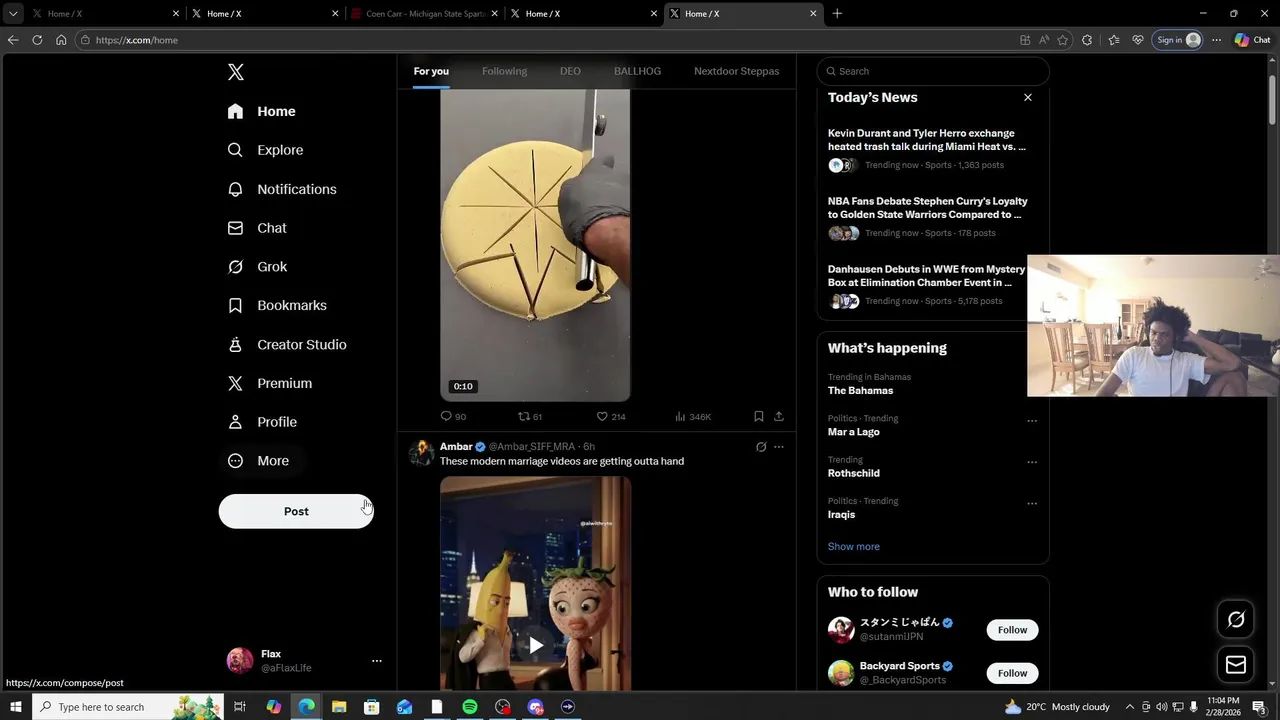
Task: Click Grok icon on Ambar's post
Action: coord(761,447)
